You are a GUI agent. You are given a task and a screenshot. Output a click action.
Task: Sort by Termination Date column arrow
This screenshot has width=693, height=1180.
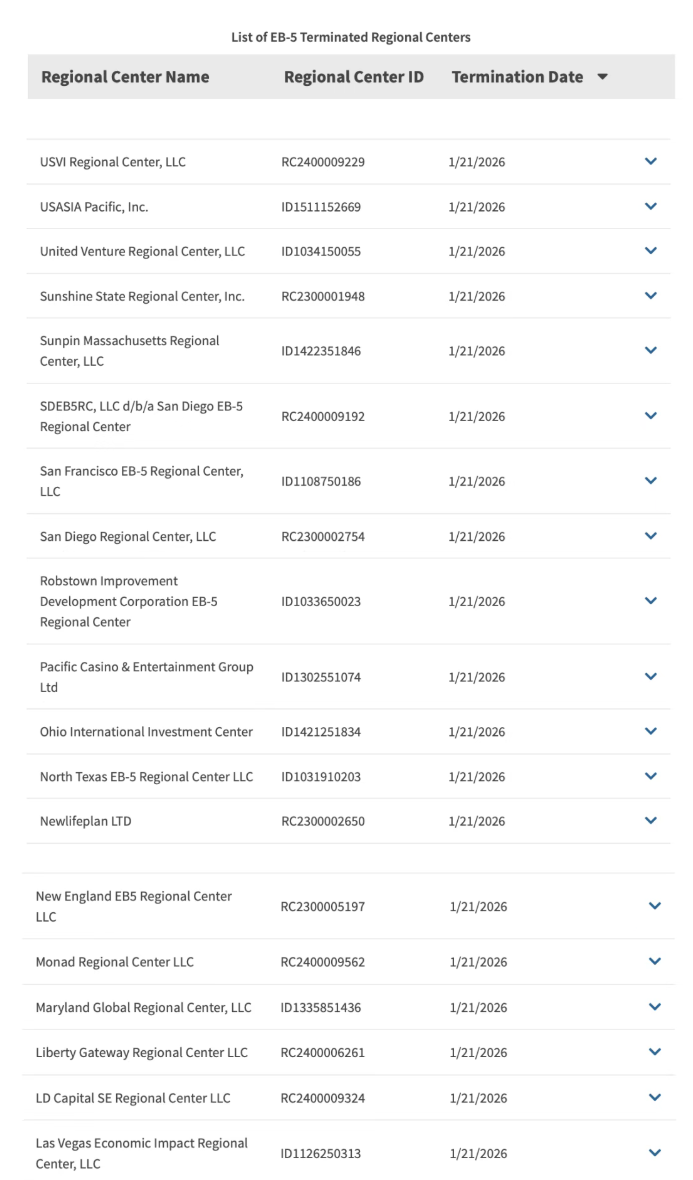601,77
